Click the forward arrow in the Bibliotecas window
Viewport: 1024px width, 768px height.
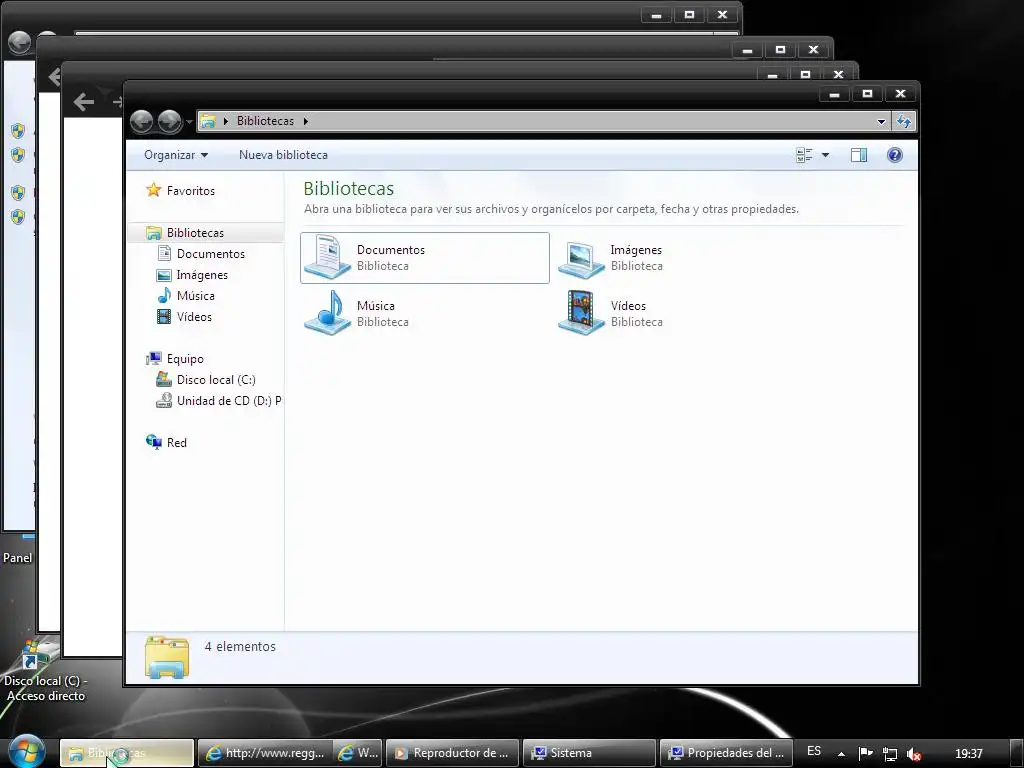[x=170, y=121]
